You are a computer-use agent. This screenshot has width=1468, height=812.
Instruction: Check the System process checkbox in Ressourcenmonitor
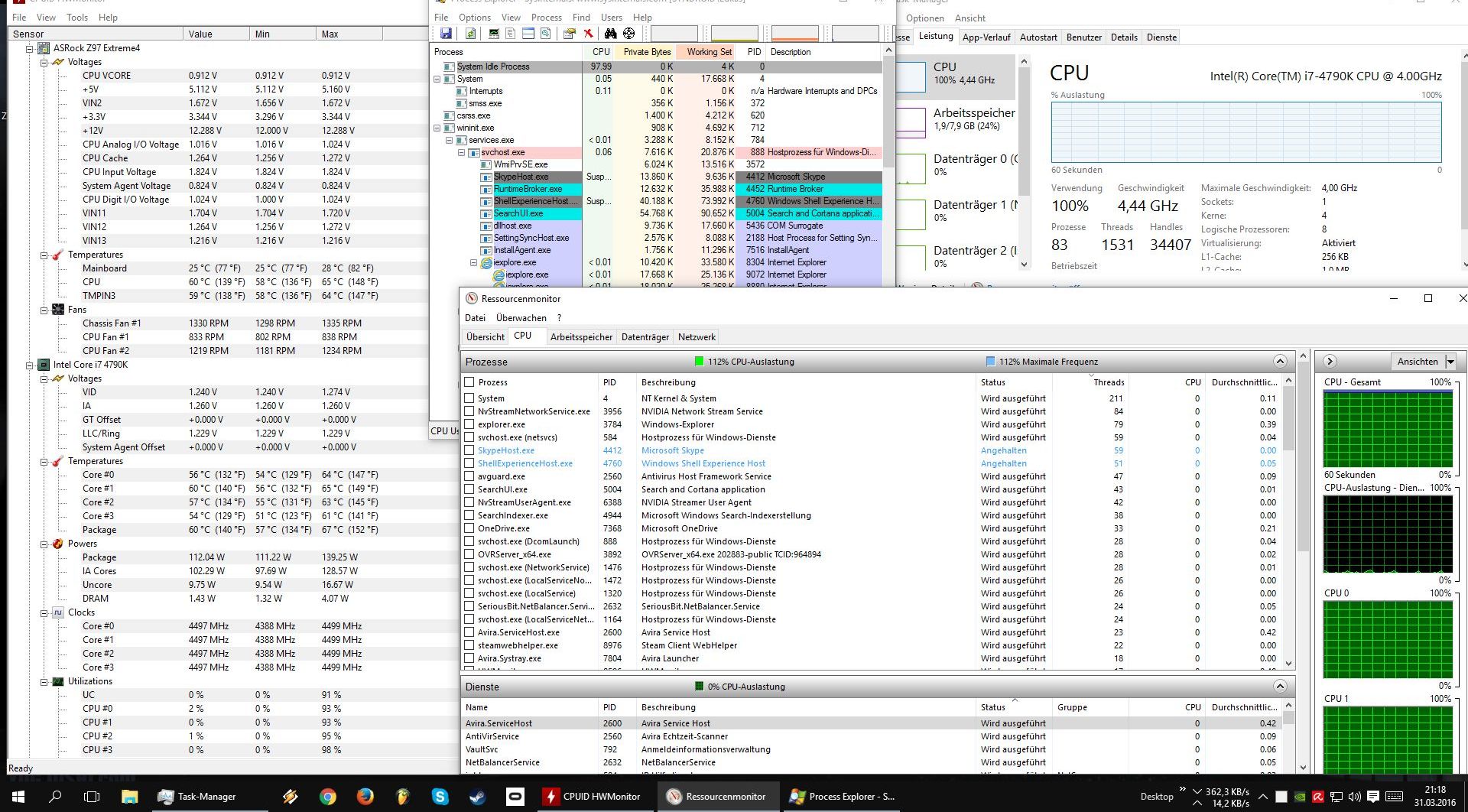pos(469,398)
